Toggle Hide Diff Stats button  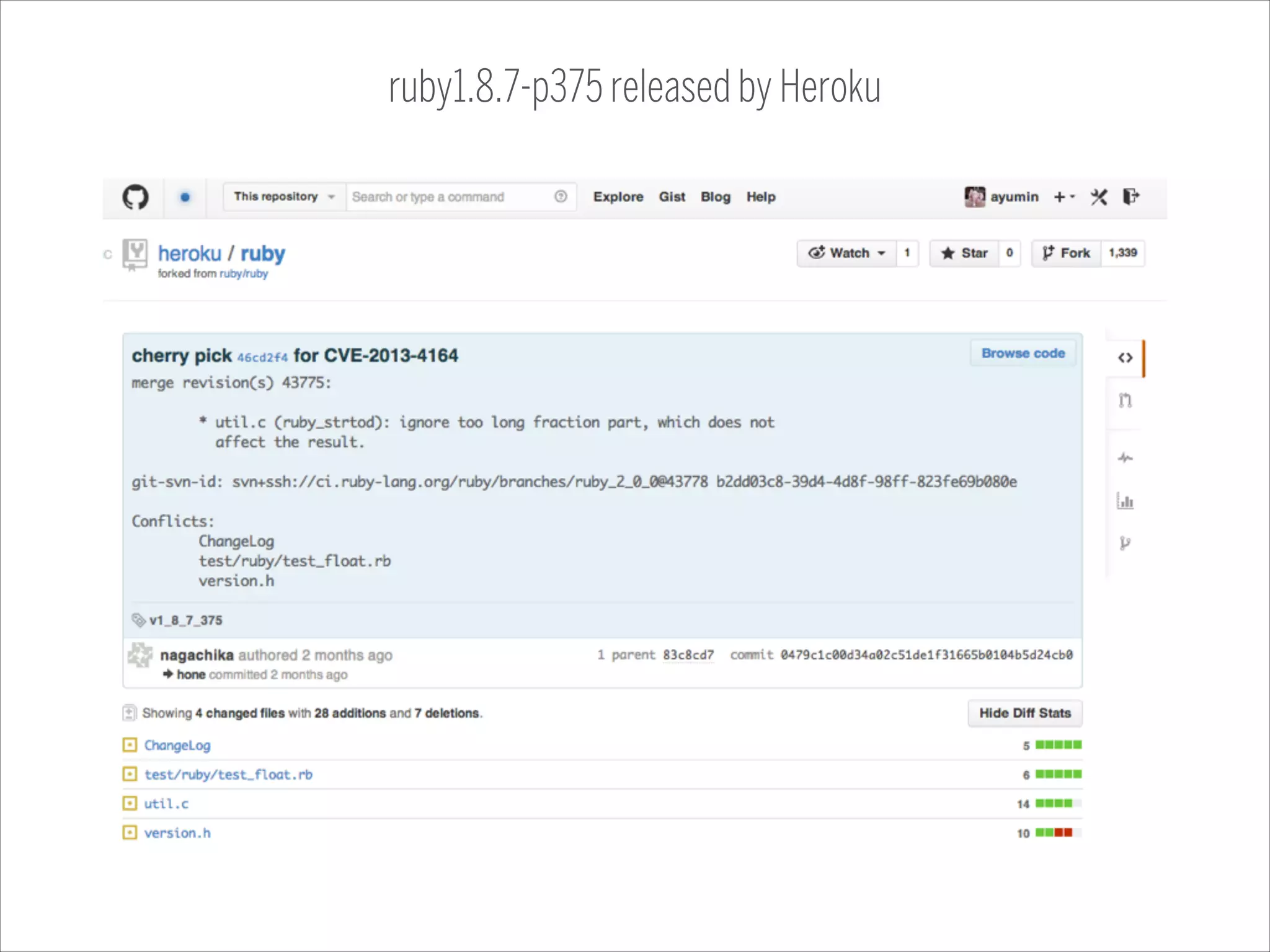[1025, 713]
